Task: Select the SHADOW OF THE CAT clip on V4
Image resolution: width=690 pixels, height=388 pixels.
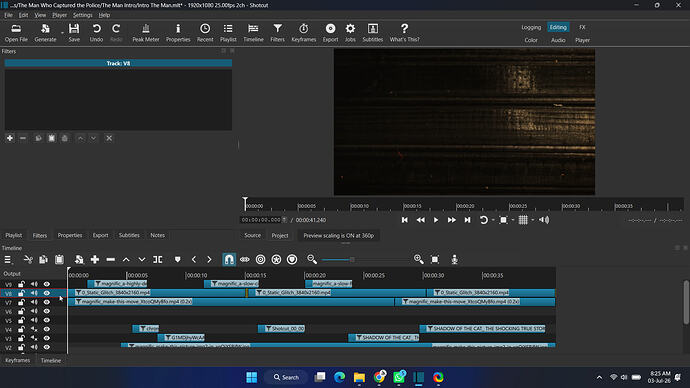Action: click(x=482, y=329)
